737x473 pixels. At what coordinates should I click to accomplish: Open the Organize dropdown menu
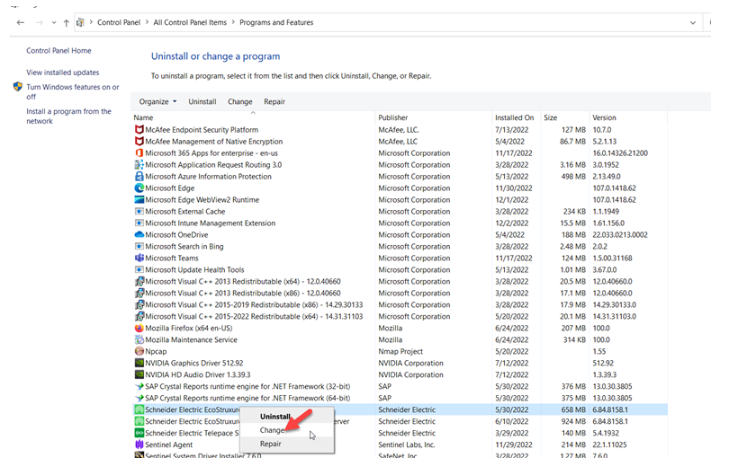click(157, 102)
